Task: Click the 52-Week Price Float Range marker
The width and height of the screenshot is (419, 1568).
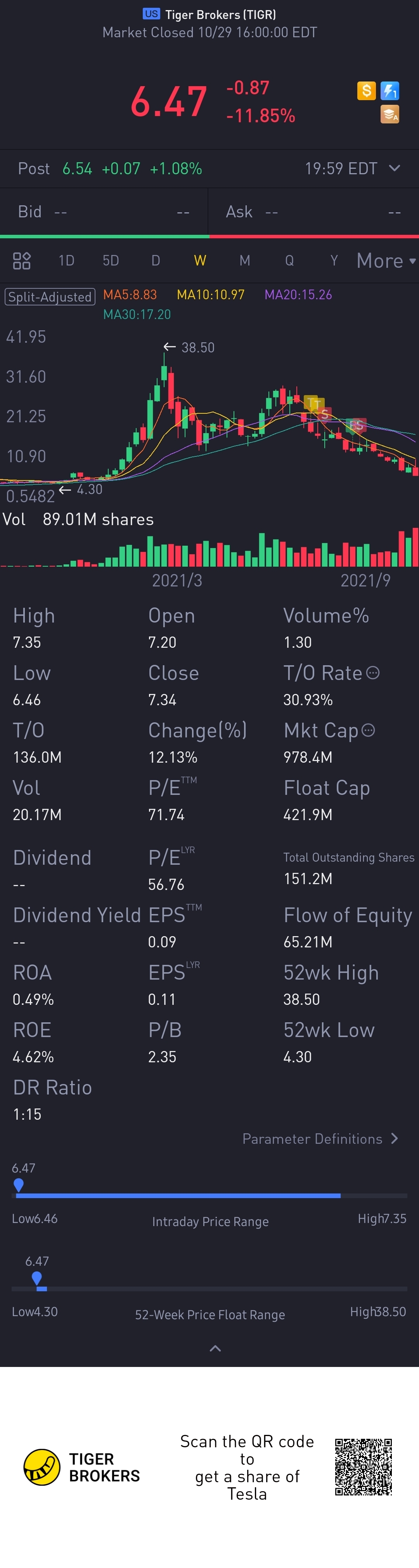Action: 36,1278
